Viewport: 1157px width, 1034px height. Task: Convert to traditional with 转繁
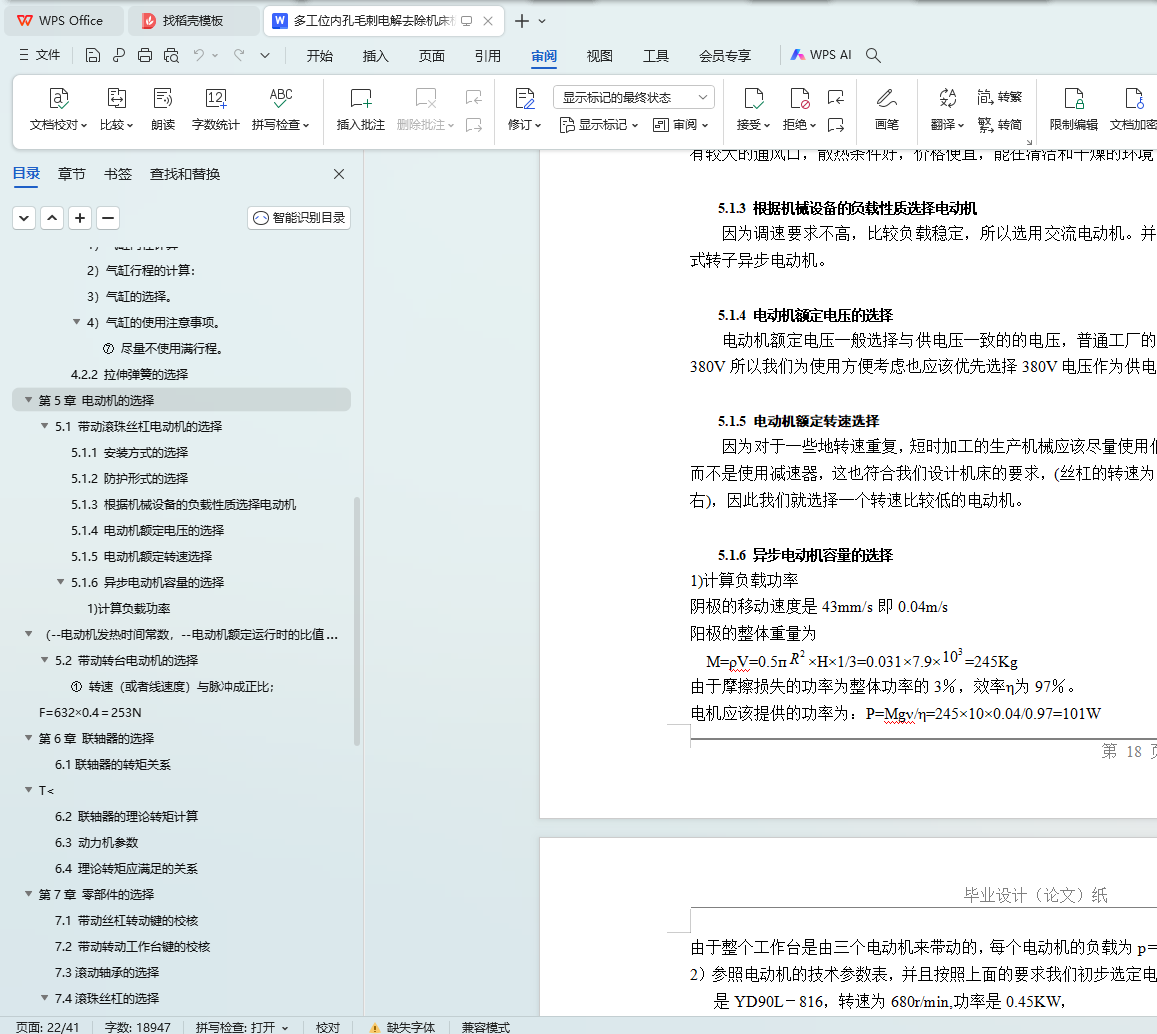tap(1000, 97)
